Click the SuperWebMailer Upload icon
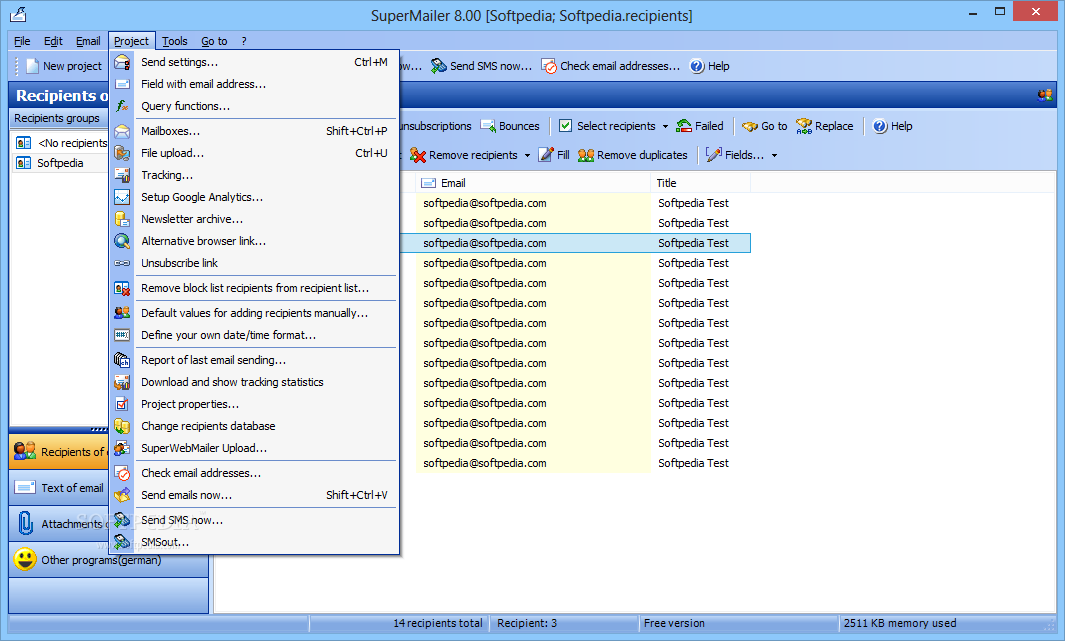1065x641 pixels. click(122, 448)
